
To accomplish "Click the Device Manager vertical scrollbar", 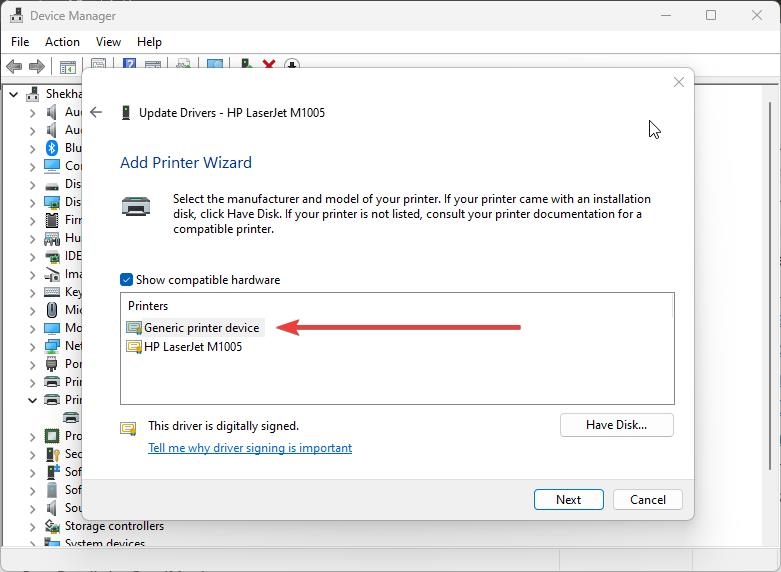I will [771, 284].
